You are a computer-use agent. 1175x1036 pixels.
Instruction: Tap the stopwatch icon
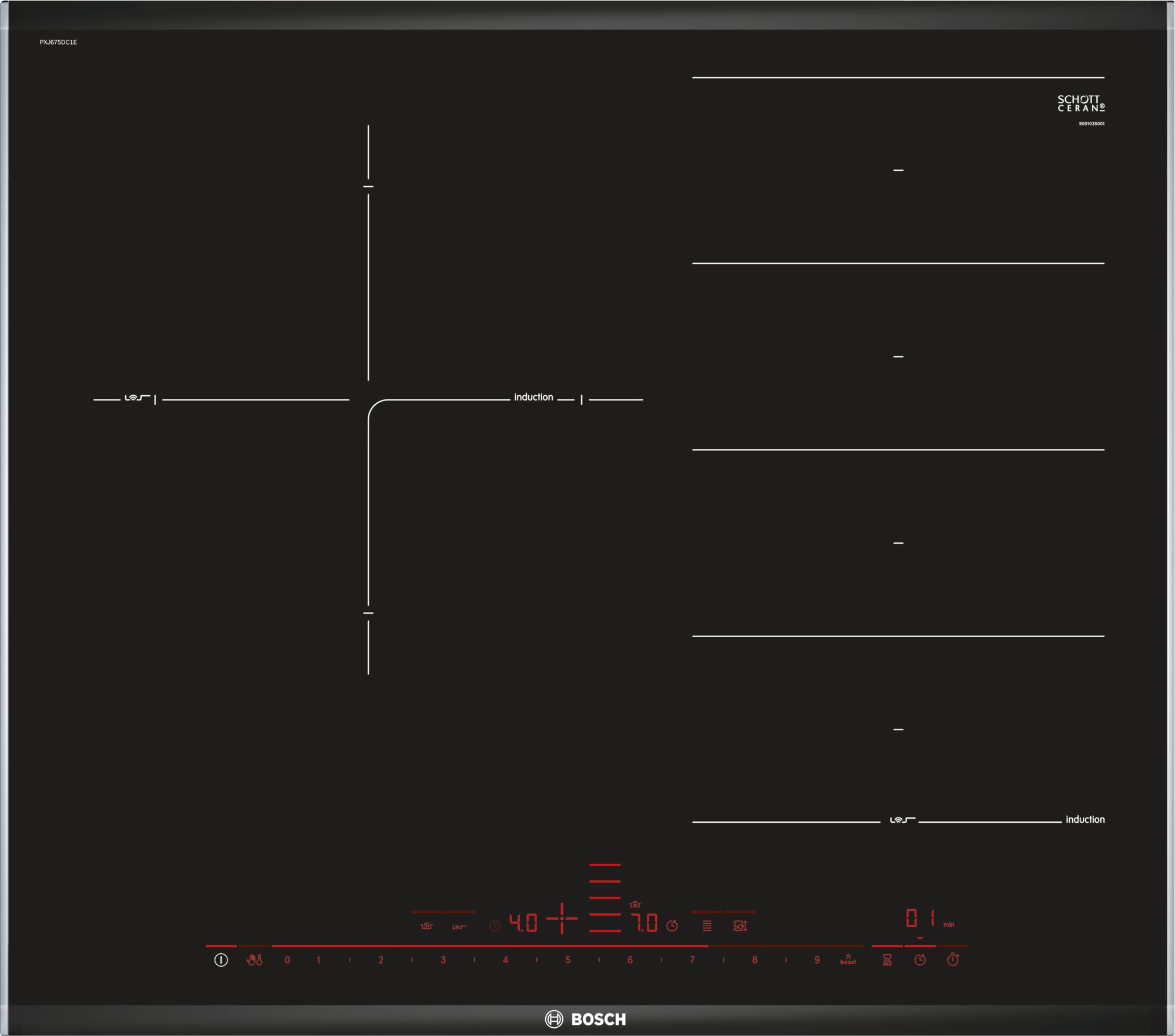(x=953, y=960)
